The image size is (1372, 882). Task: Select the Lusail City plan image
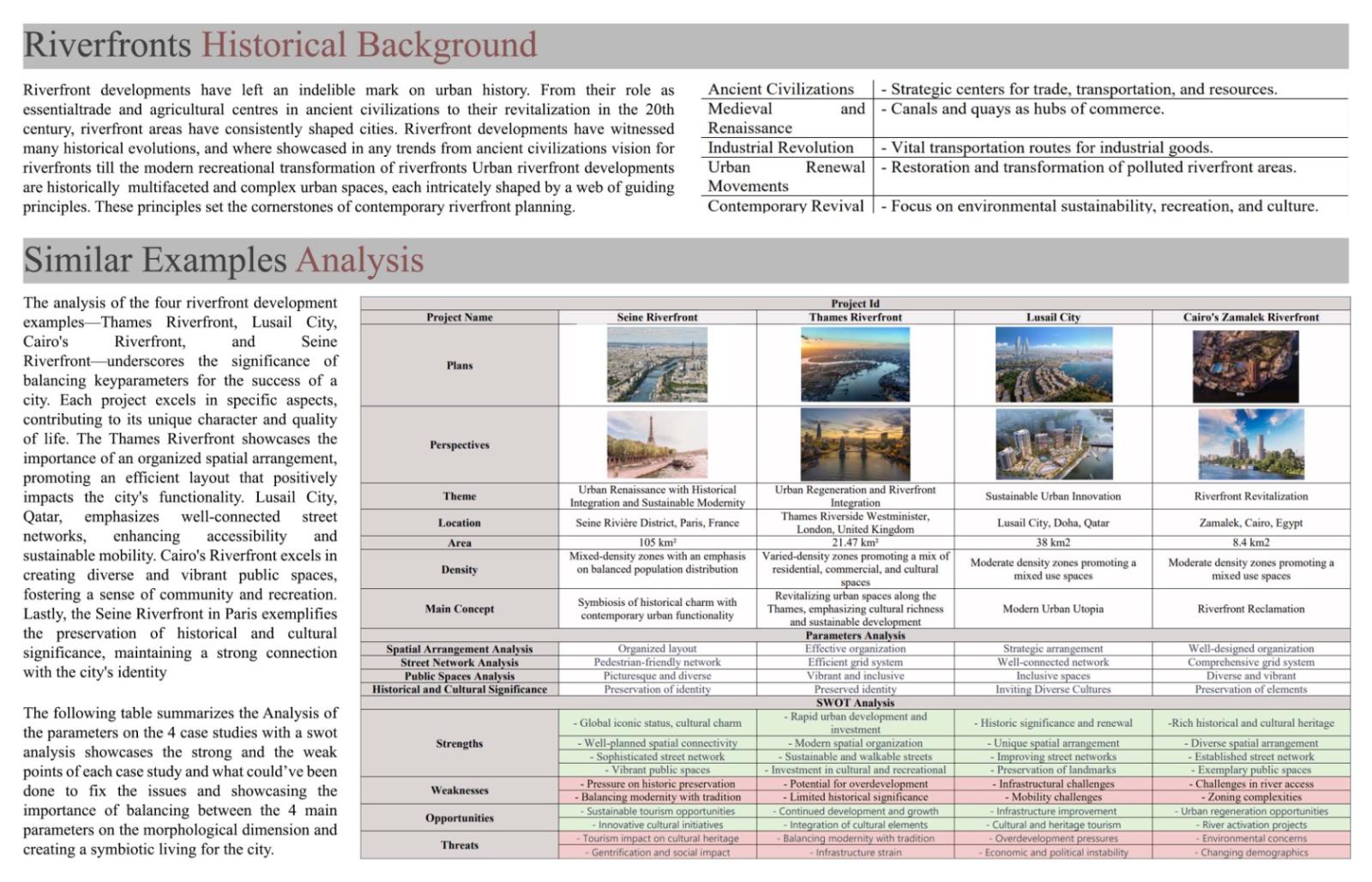click(1053, 365)
